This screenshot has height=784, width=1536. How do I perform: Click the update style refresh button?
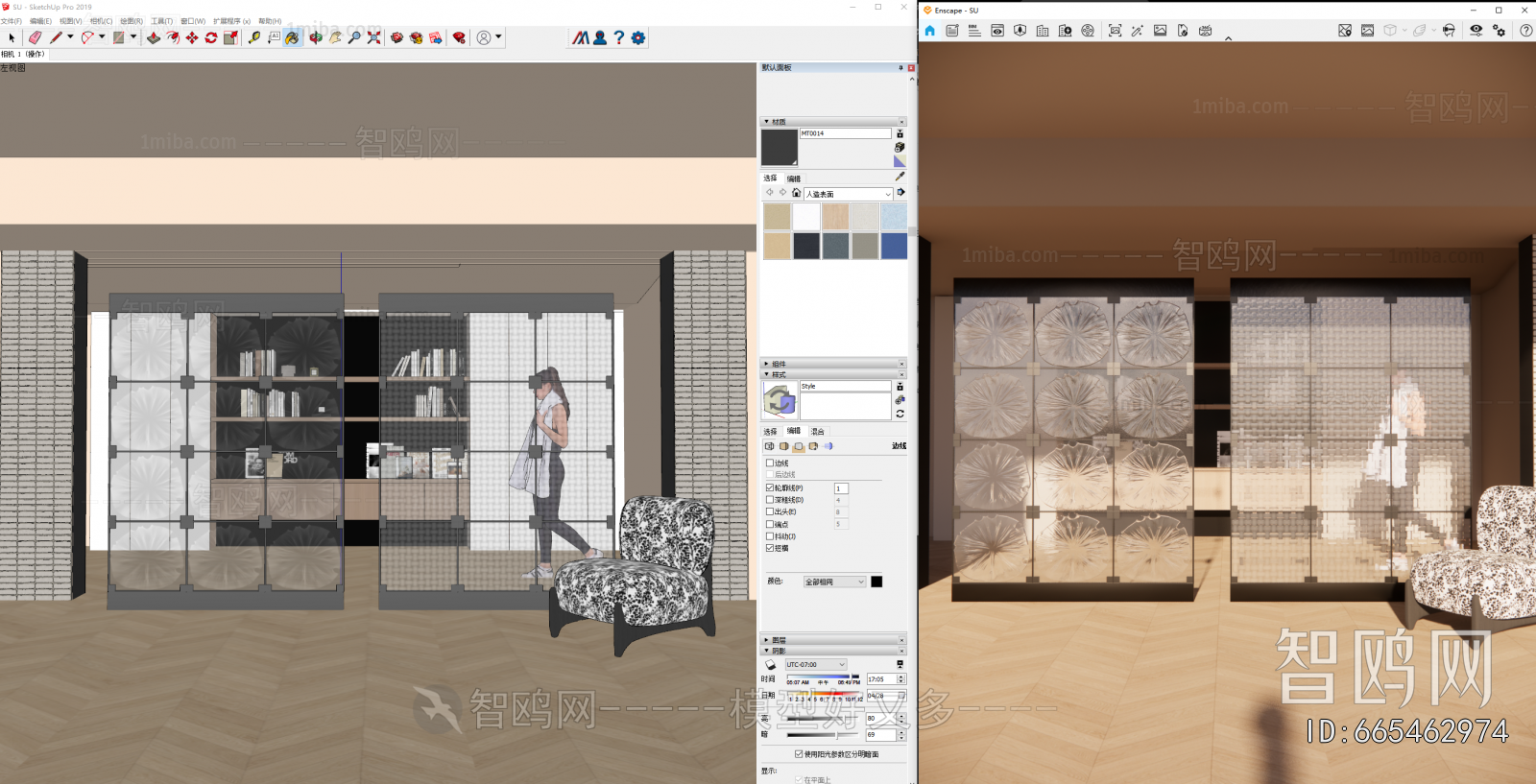tap(900, 414)
